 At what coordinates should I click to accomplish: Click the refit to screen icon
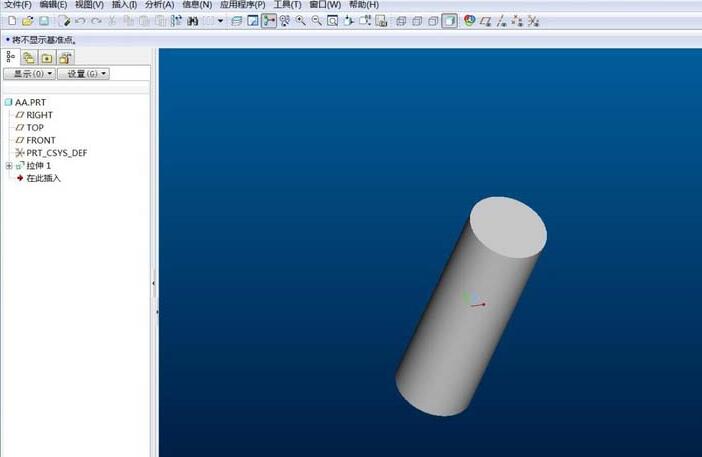click(x=333, y=21)
